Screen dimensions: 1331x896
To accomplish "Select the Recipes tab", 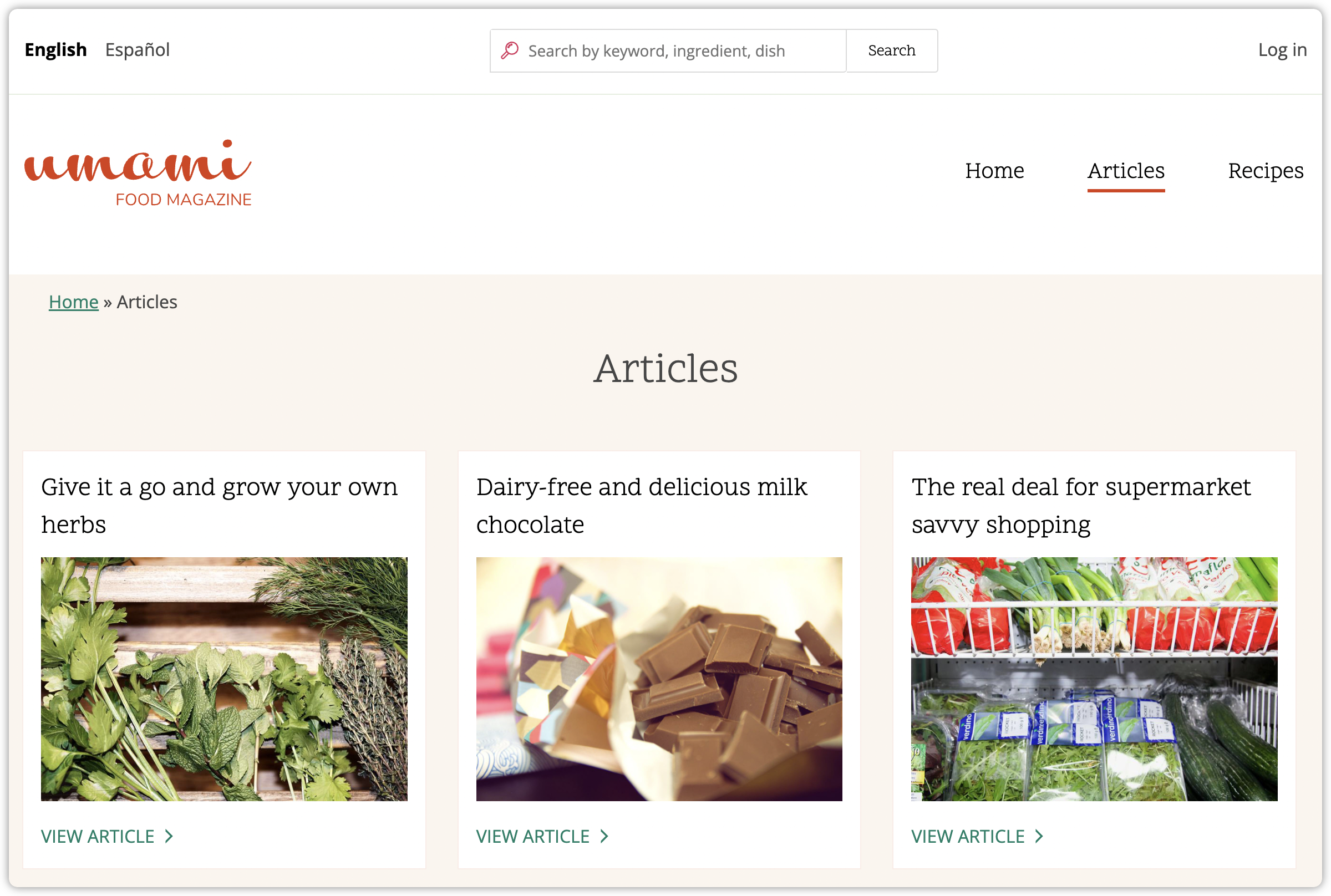I will [x=1265, y=170].
